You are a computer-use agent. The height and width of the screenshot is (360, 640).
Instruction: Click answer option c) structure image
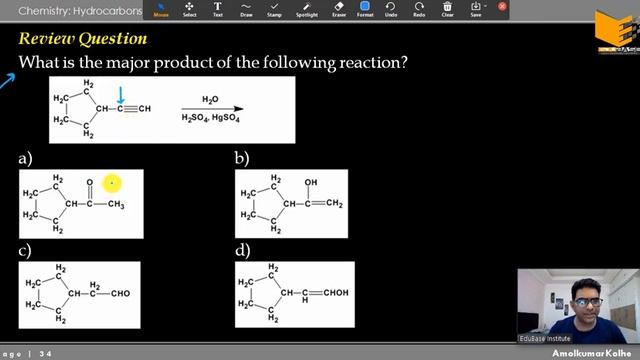pyautogui.click(x=80, y=295)
